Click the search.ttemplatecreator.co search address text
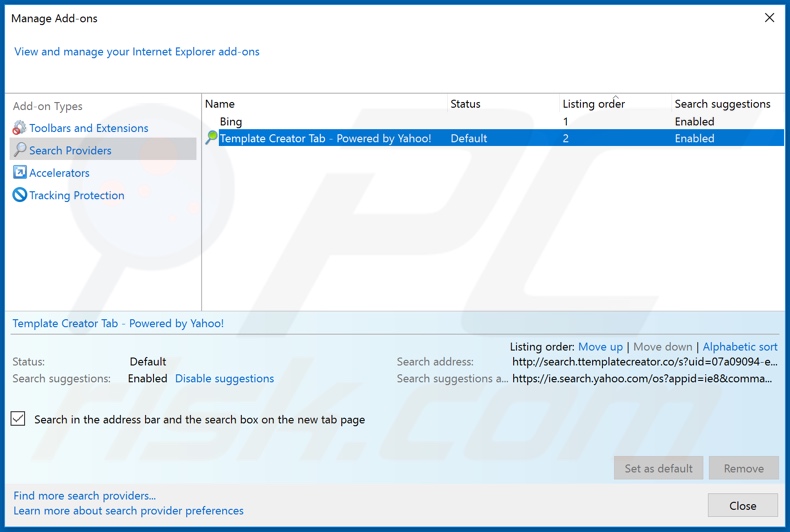The height and width of the screenshot is (532, 790). pos(645,362)
